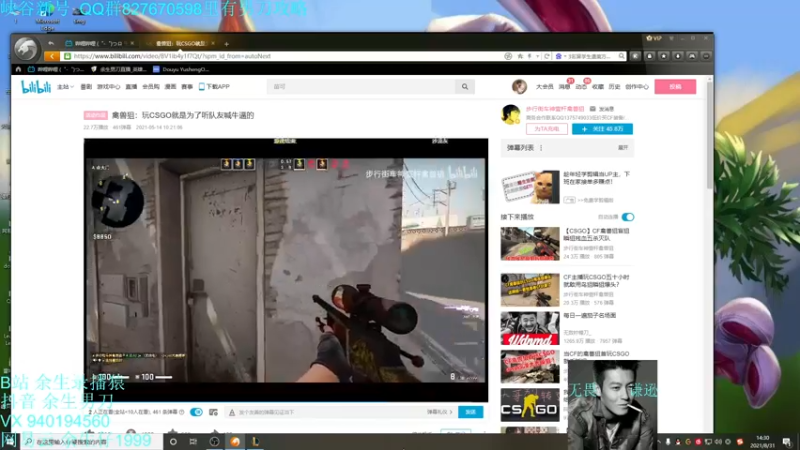Click the pink 投稿 upload button
The height and width of the screenshot is (450, 800).
(x=675, y=87)
